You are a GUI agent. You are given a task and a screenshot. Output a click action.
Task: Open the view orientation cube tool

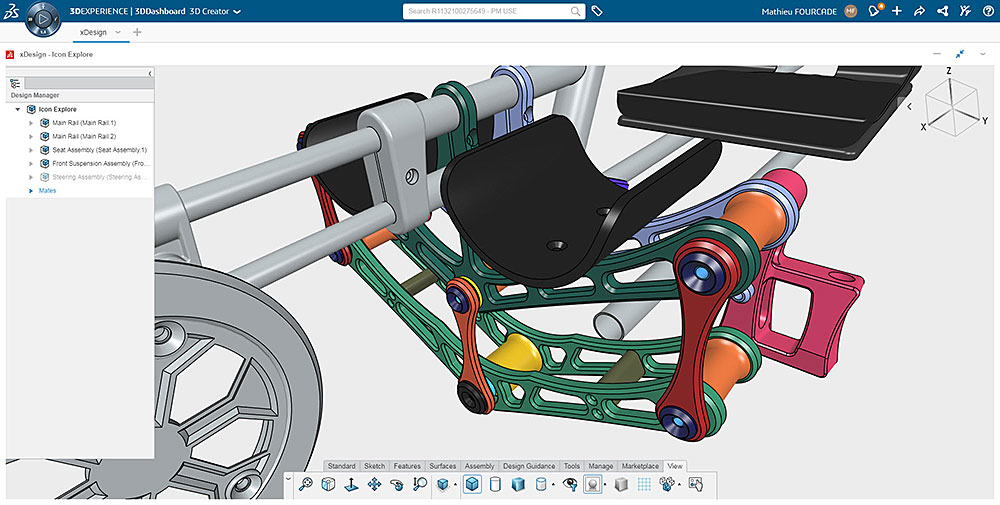(x=328, y=485)
